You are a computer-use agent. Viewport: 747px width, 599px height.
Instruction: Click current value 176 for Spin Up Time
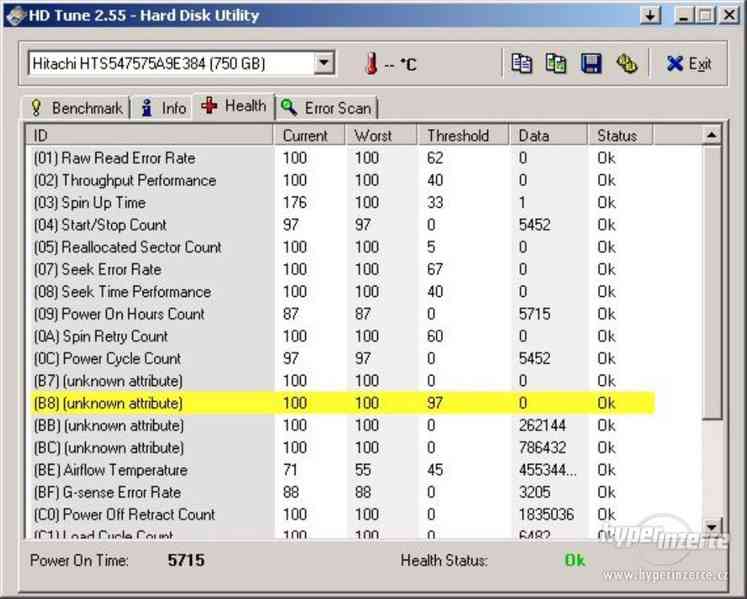click(294, 203)
